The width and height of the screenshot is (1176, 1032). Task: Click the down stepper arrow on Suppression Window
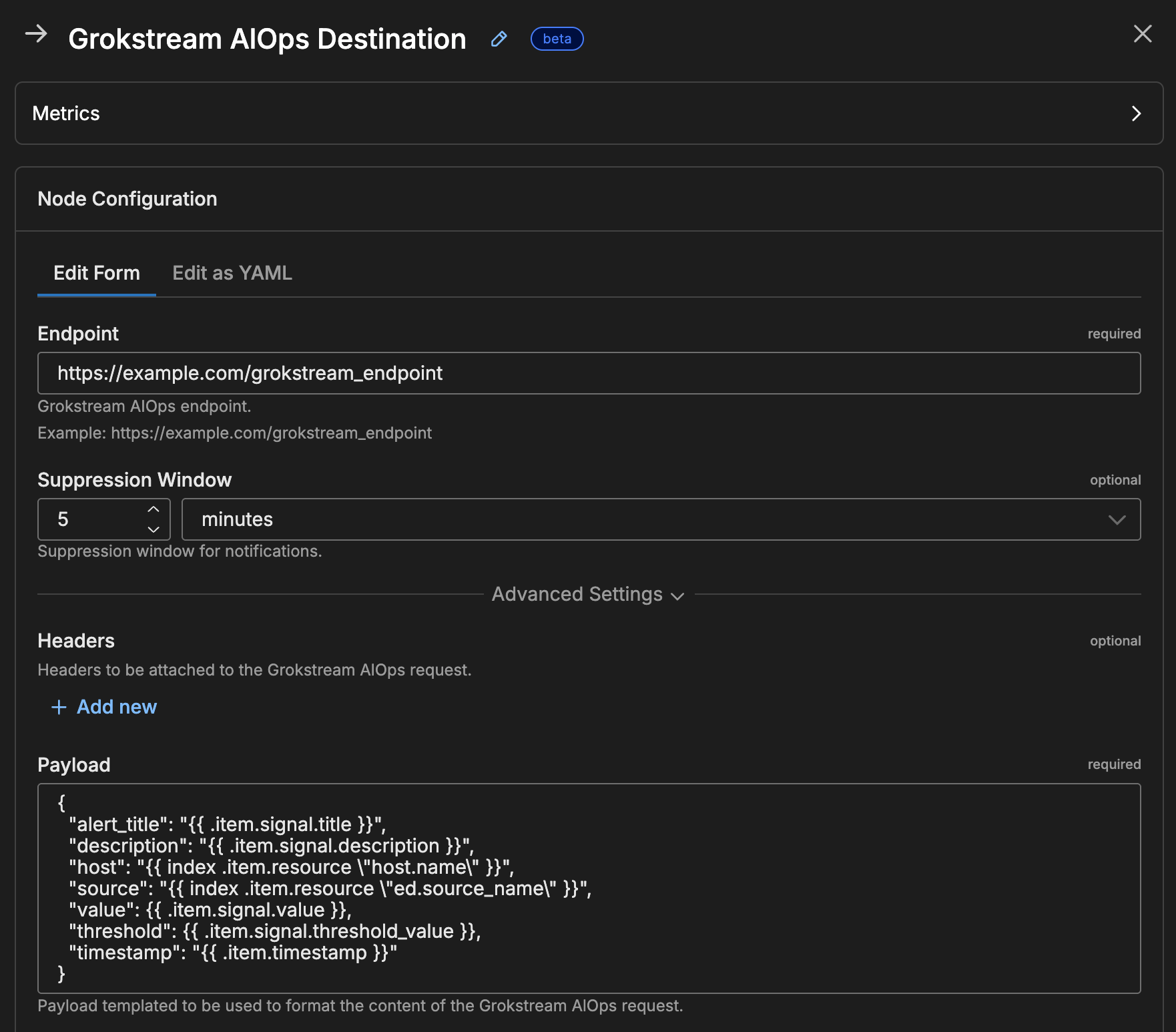coord(153,529)
